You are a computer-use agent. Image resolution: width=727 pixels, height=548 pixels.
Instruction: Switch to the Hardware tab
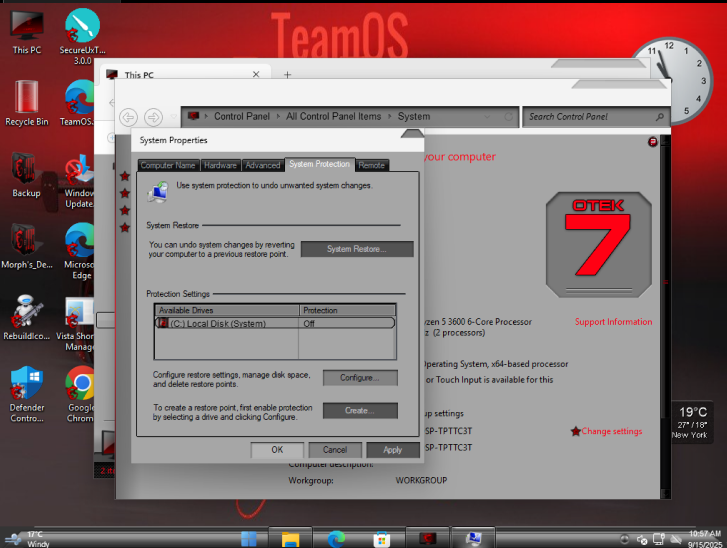pos(220,166)
